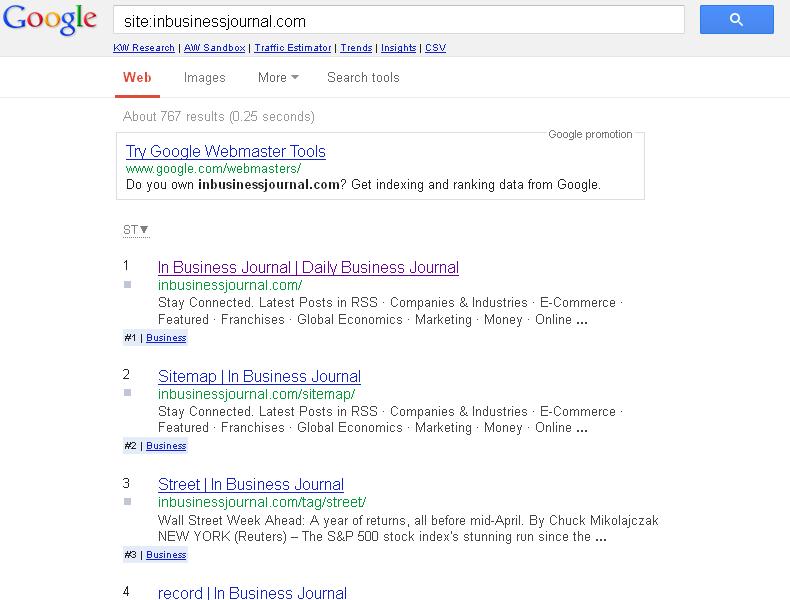Select the Web tab
This screenshot has width=790, height=600.
(137, 78)
